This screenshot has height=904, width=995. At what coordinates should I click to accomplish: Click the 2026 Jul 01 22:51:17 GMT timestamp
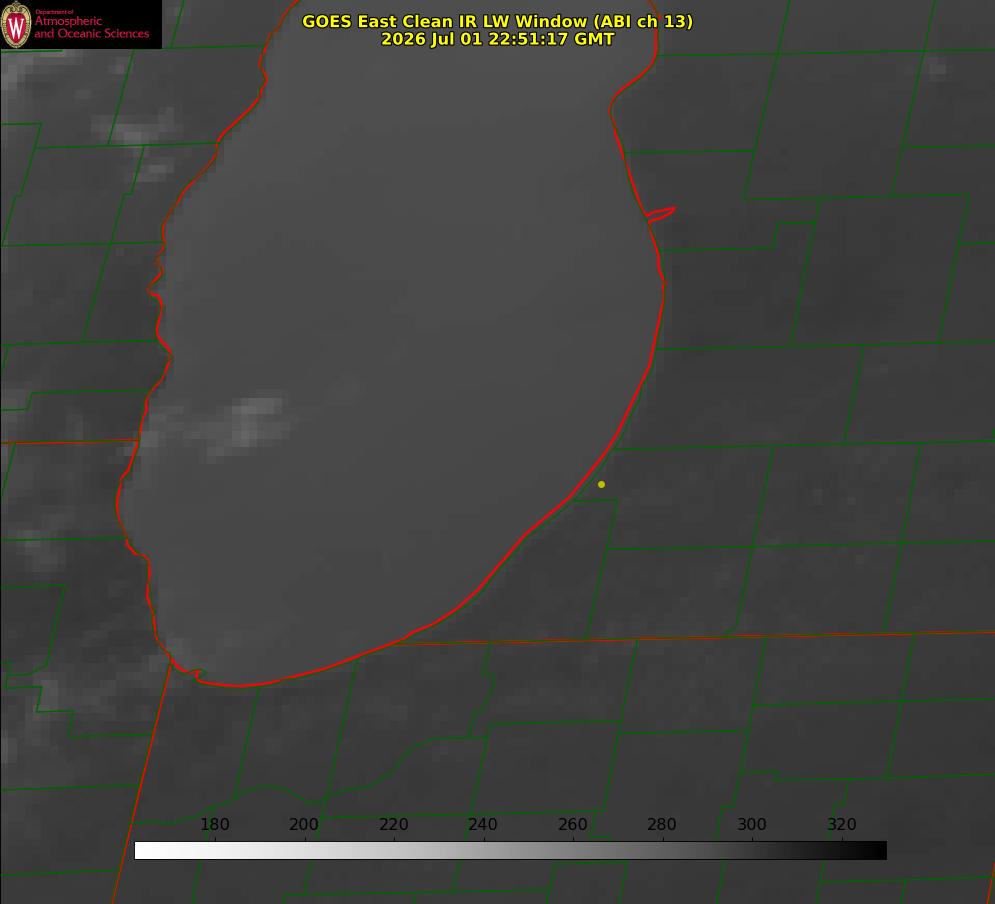pyautogui.click(x=498, y=39)
